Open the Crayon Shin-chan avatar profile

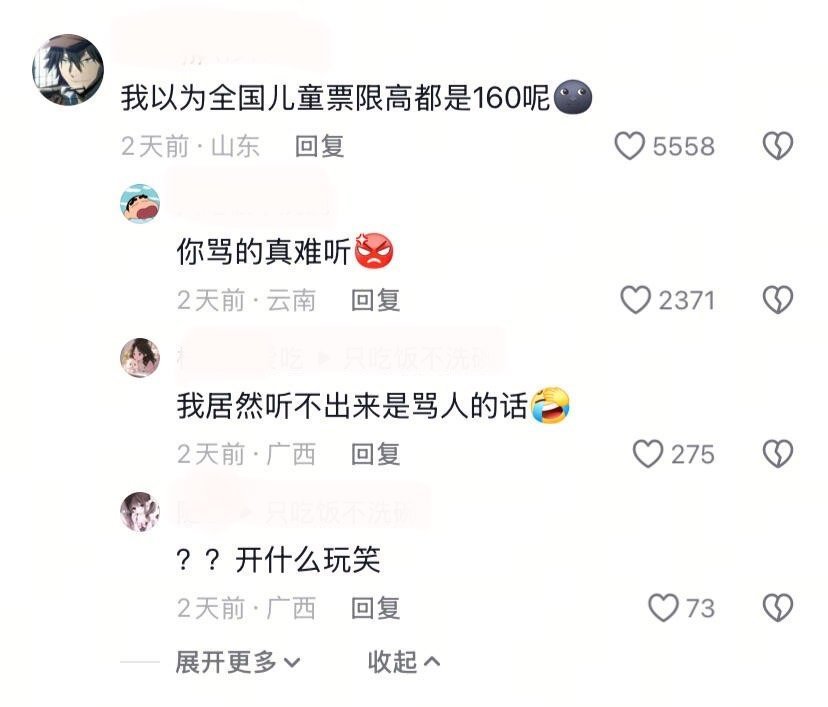[x=140, y=203]
